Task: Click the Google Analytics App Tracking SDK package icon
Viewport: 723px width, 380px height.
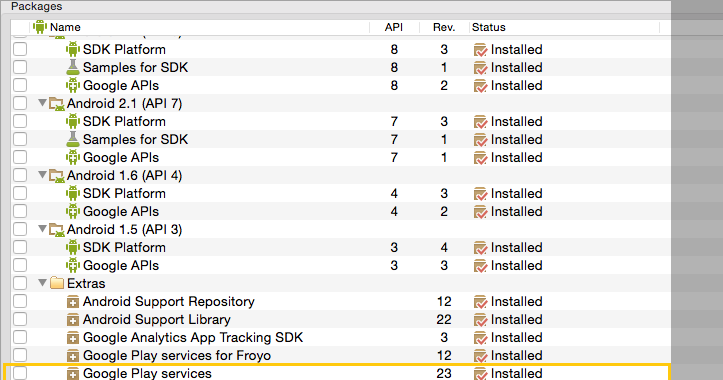Action: tap(72, 338)
